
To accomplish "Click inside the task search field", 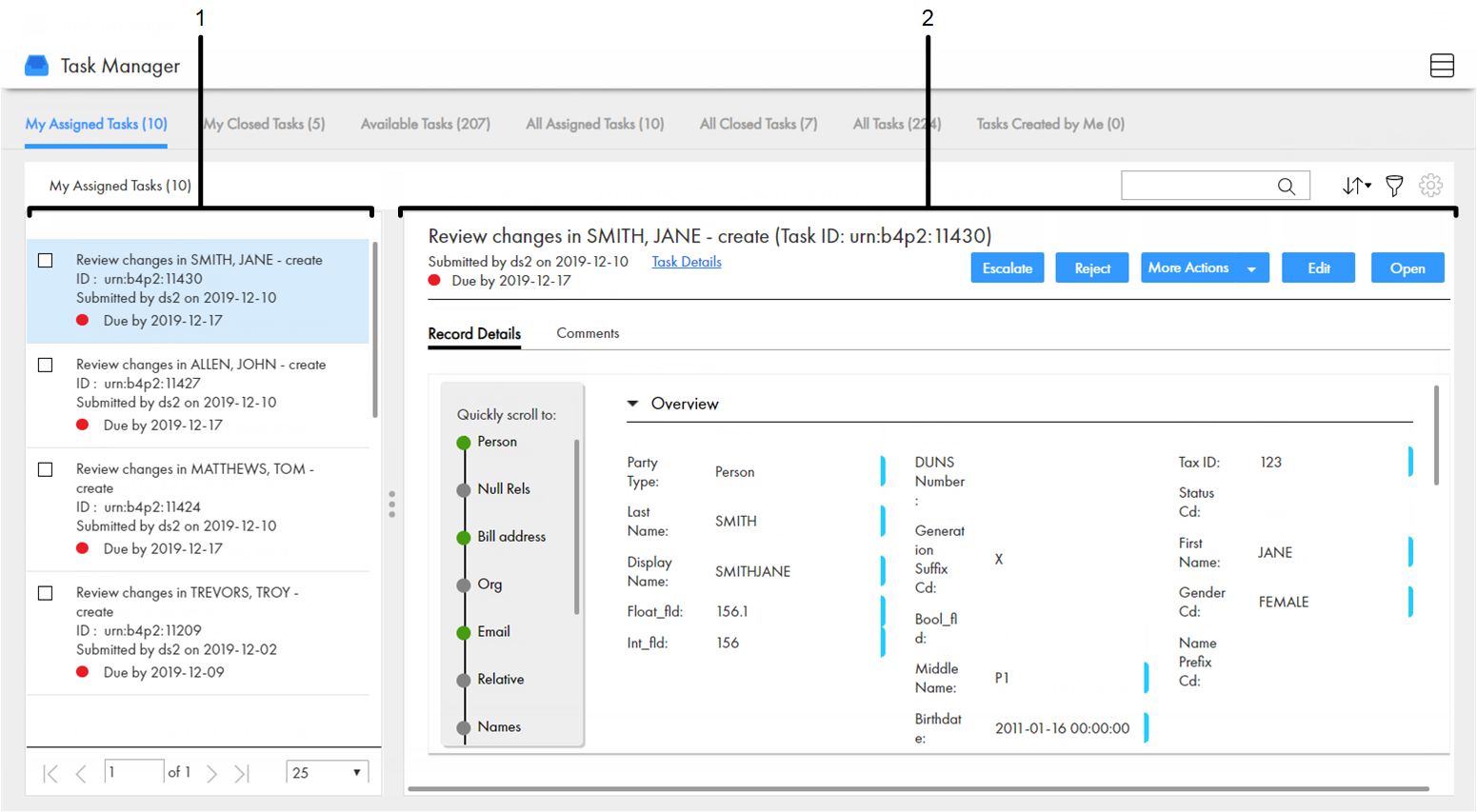I will point(1198,187).
